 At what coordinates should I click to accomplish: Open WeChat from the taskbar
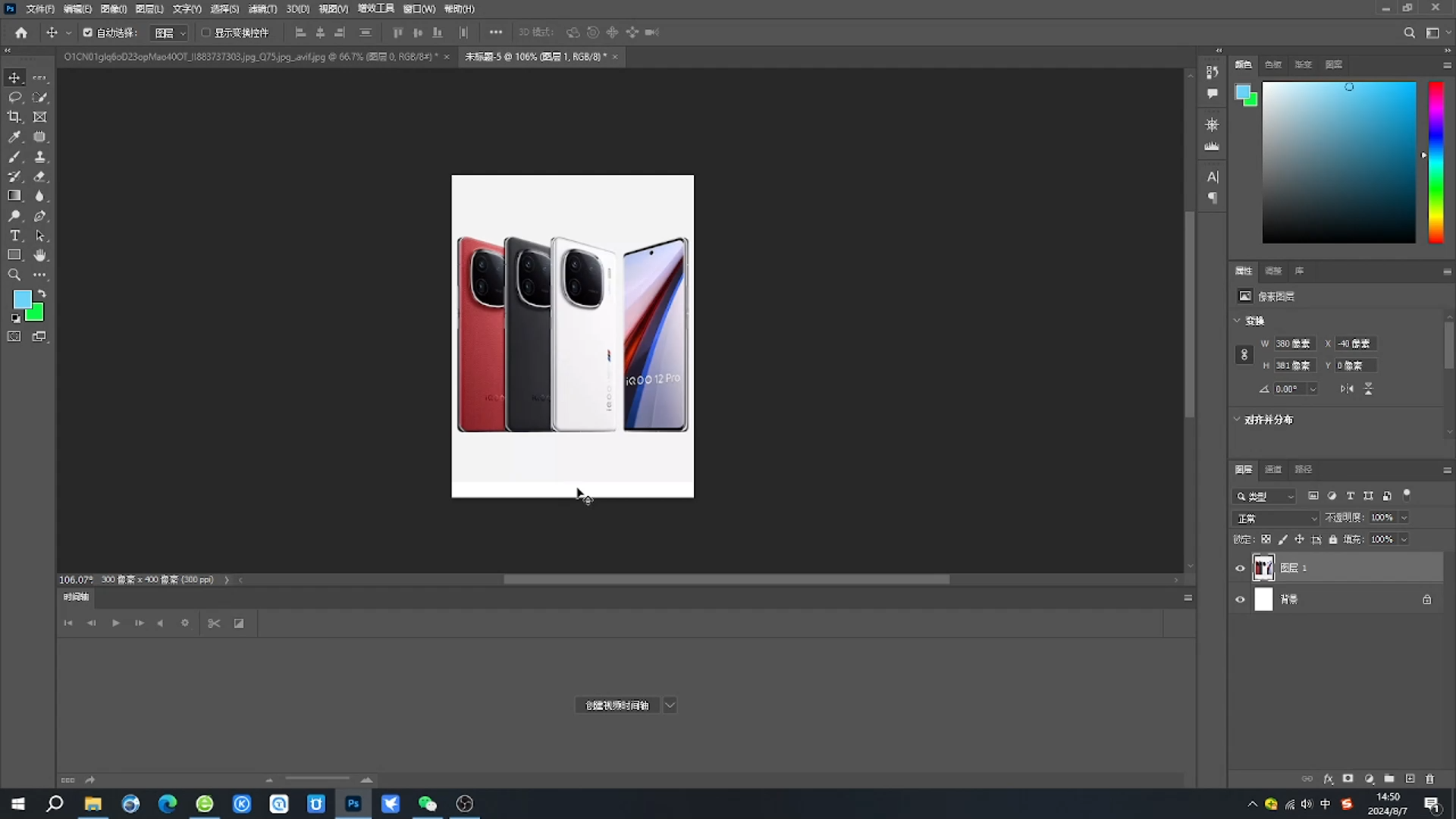tap(428, 804)
